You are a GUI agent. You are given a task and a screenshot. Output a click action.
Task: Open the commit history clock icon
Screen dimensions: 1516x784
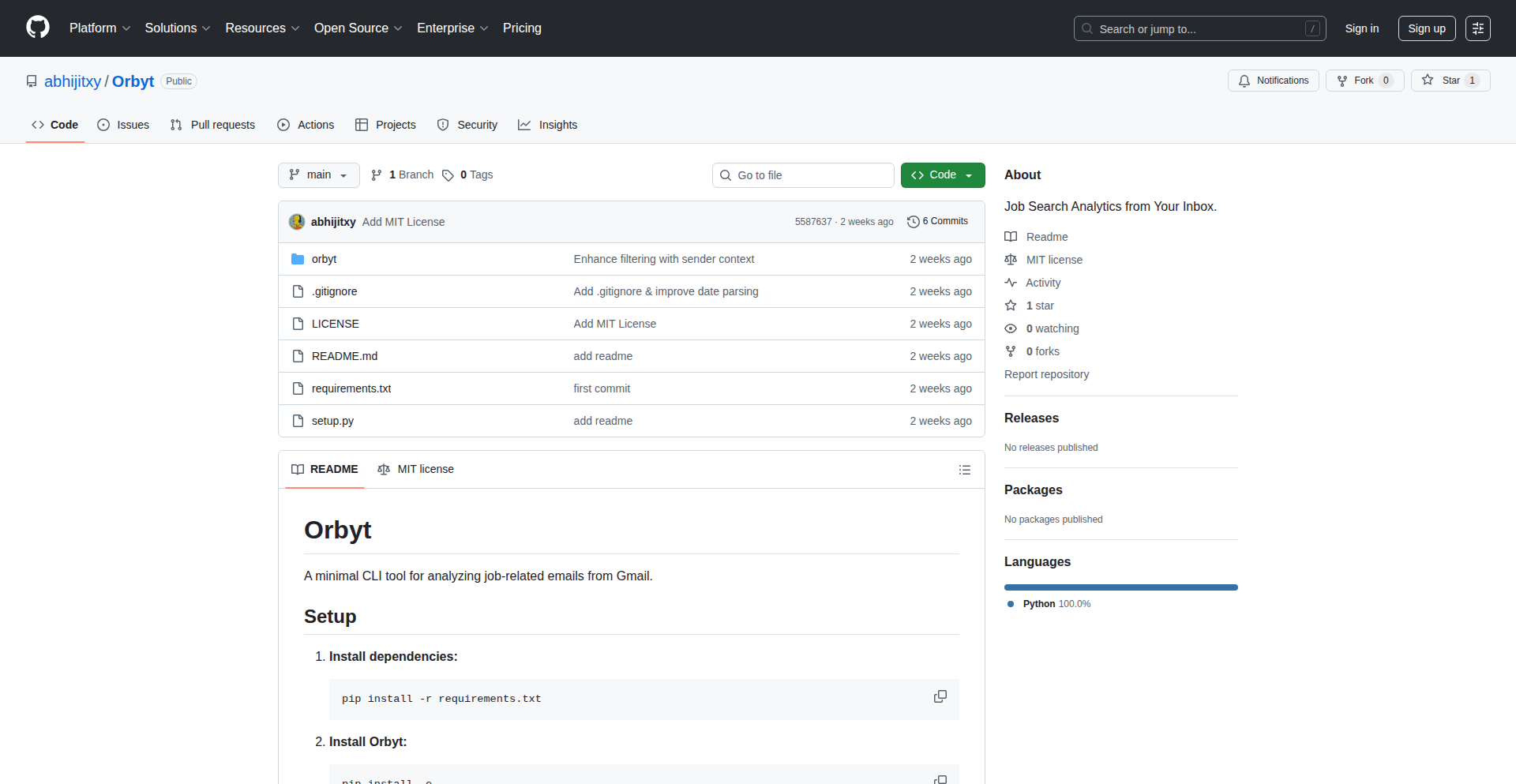tap(914, 221)
